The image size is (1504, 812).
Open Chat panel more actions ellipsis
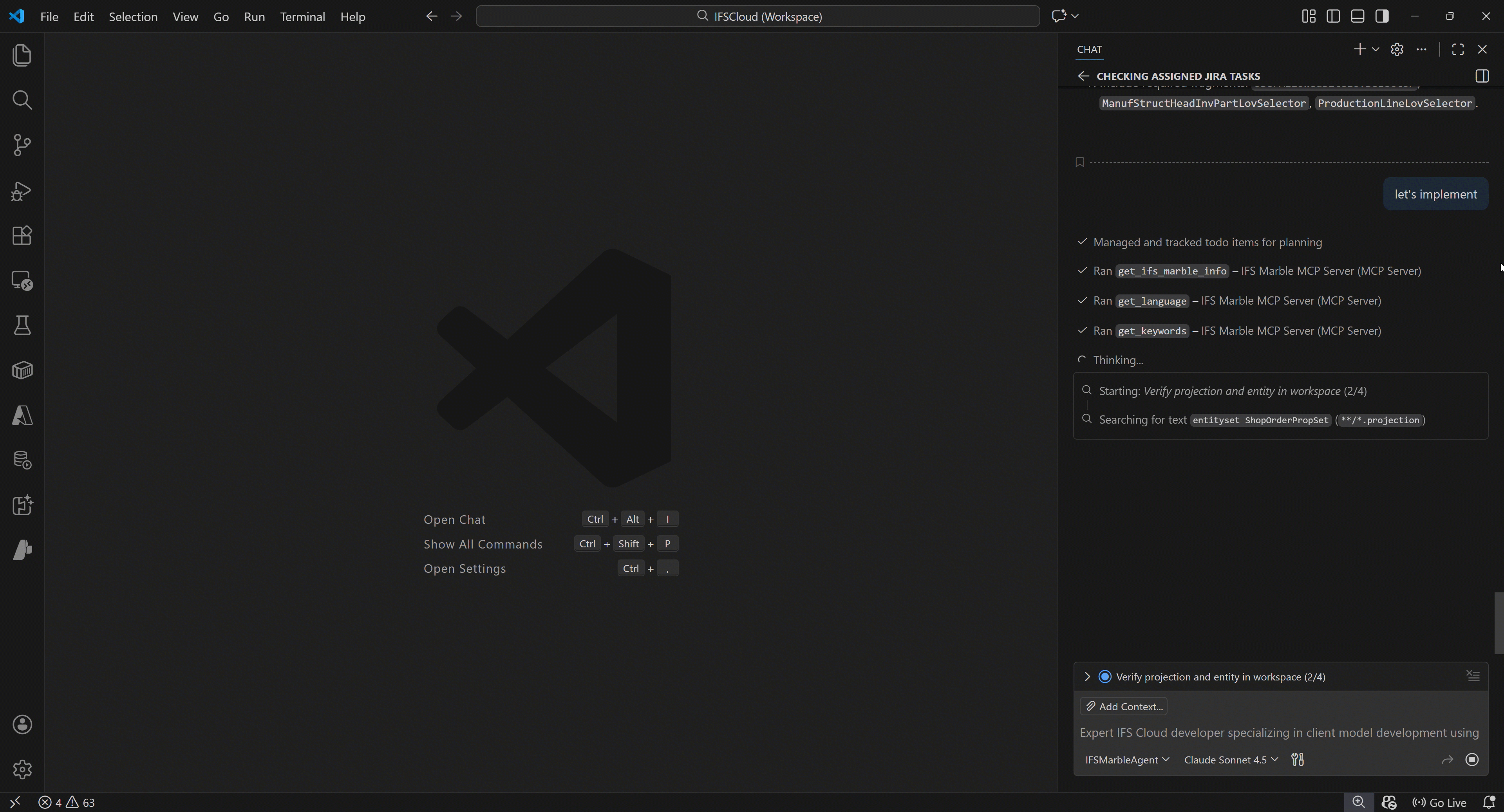1421,49
